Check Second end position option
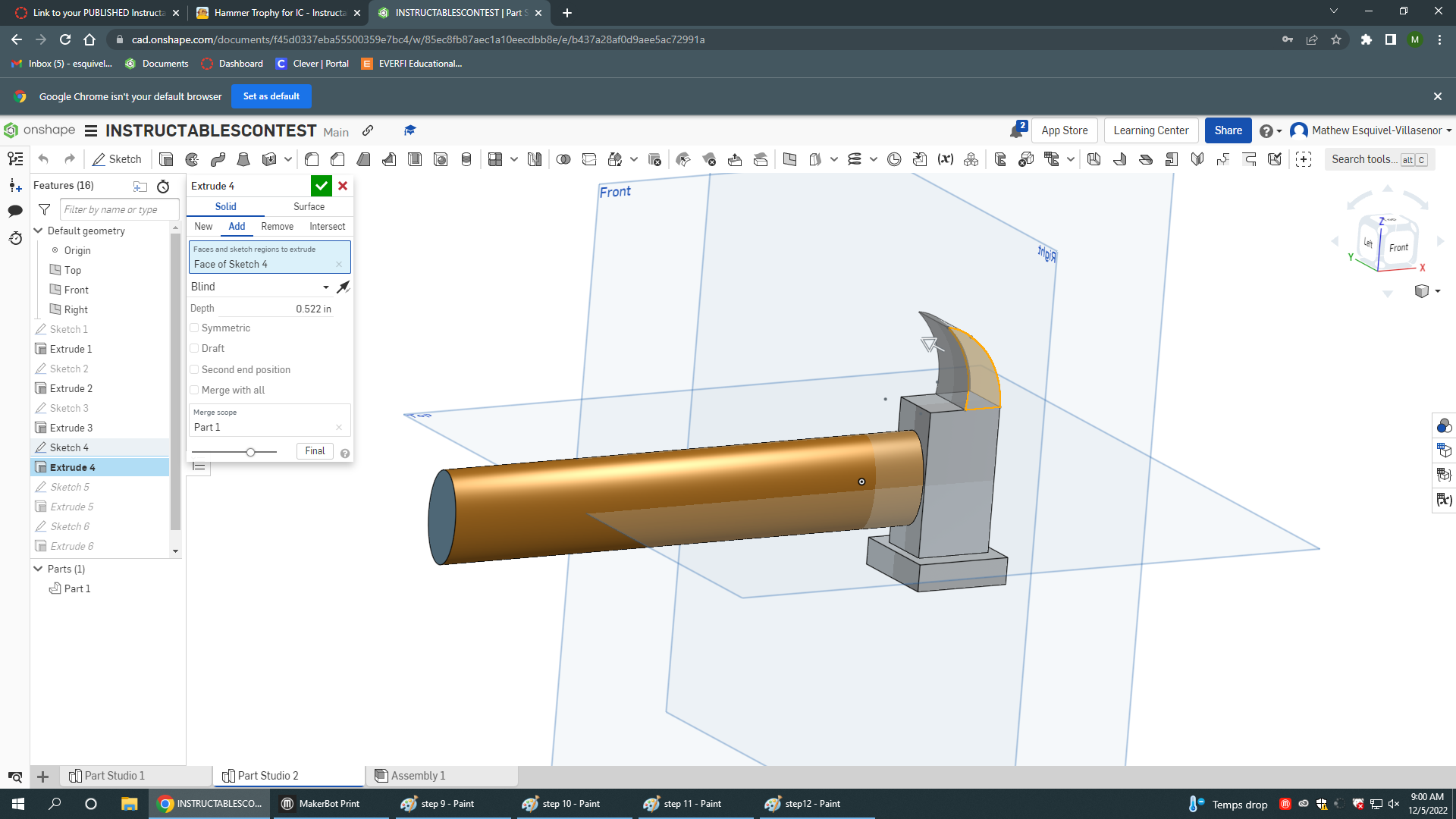The height and width of the screenshot is (819, 1456). coord(195,370)
